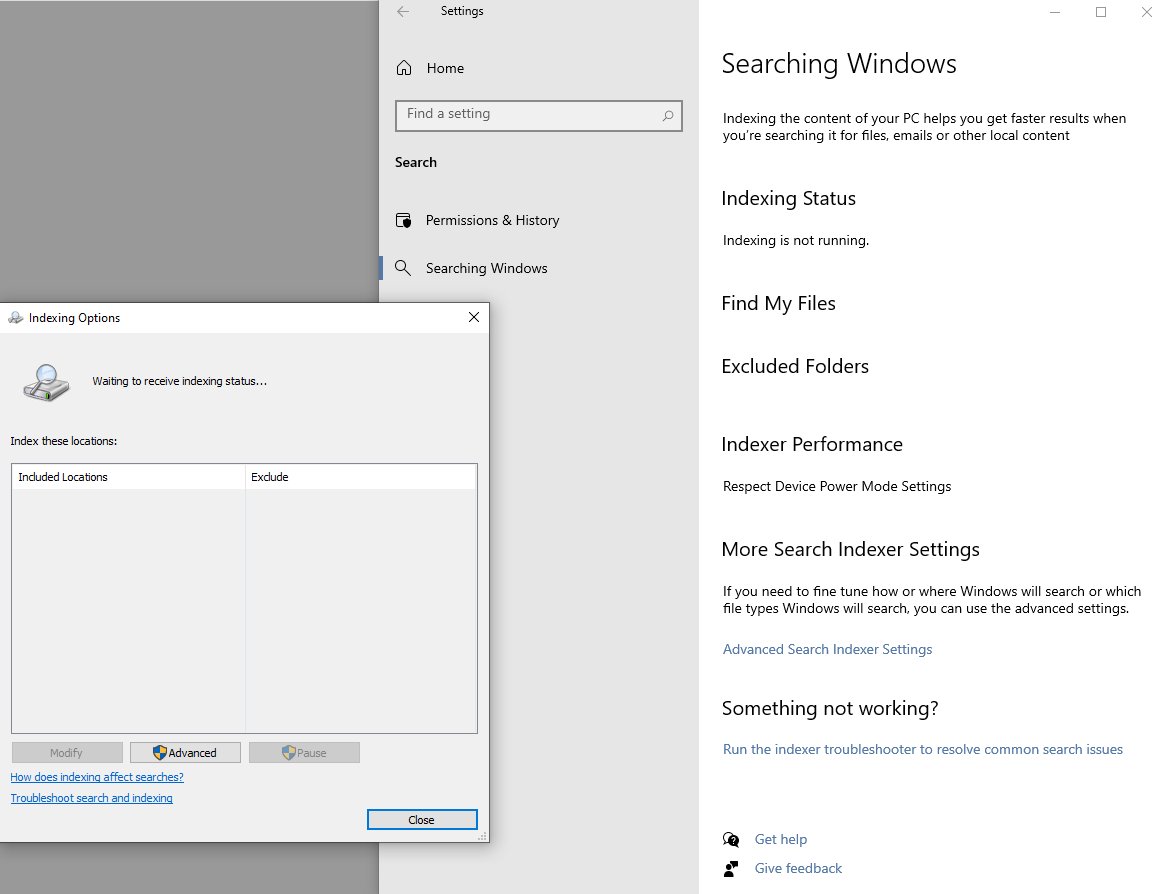Click the Searching Windows page title

(x=839, y=63)
